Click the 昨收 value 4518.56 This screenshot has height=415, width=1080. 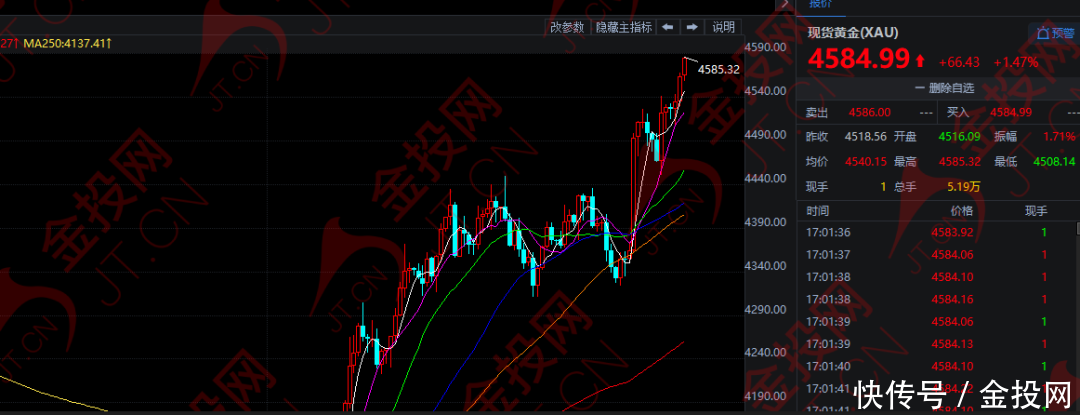pos(865,136)
